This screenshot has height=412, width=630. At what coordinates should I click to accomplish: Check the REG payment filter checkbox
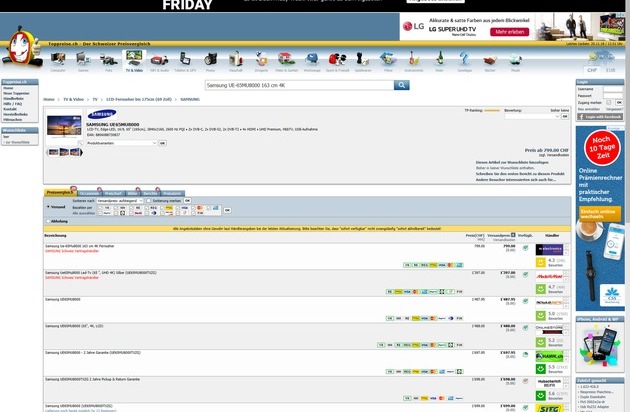click(147, 208)
